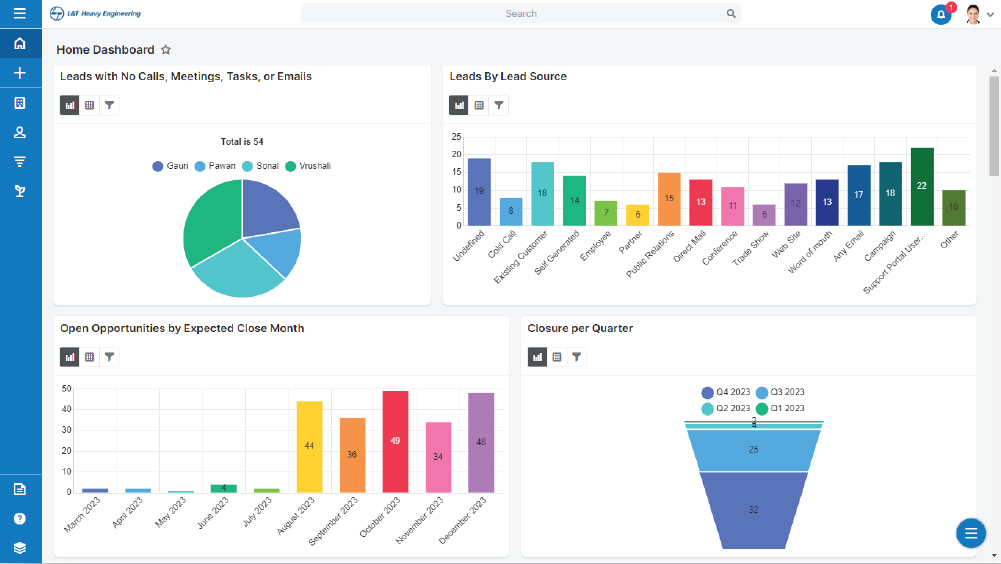Click the October 2023 bar in the chart
The width and height of the screenshot is (1001, 564).
coord(396,441)
